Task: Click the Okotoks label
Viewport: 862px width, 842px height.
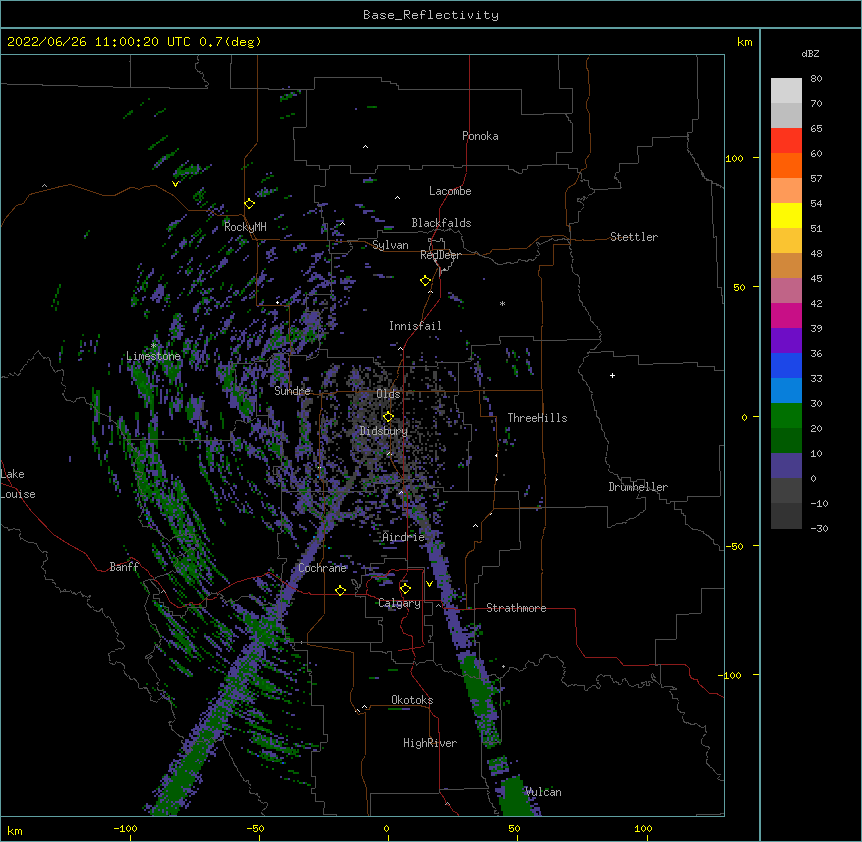Action: coord(412,700)
